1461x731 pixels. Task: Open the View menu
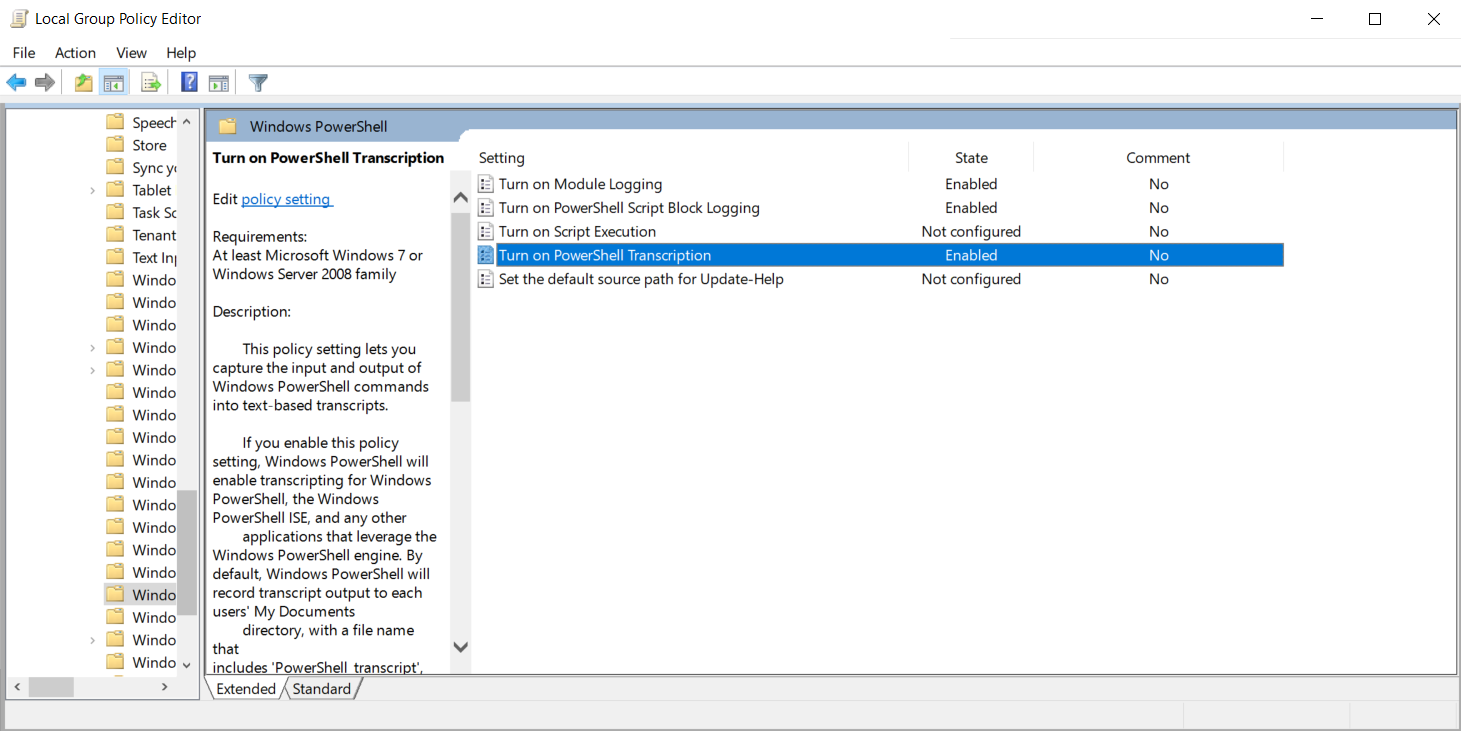point(131,53)
